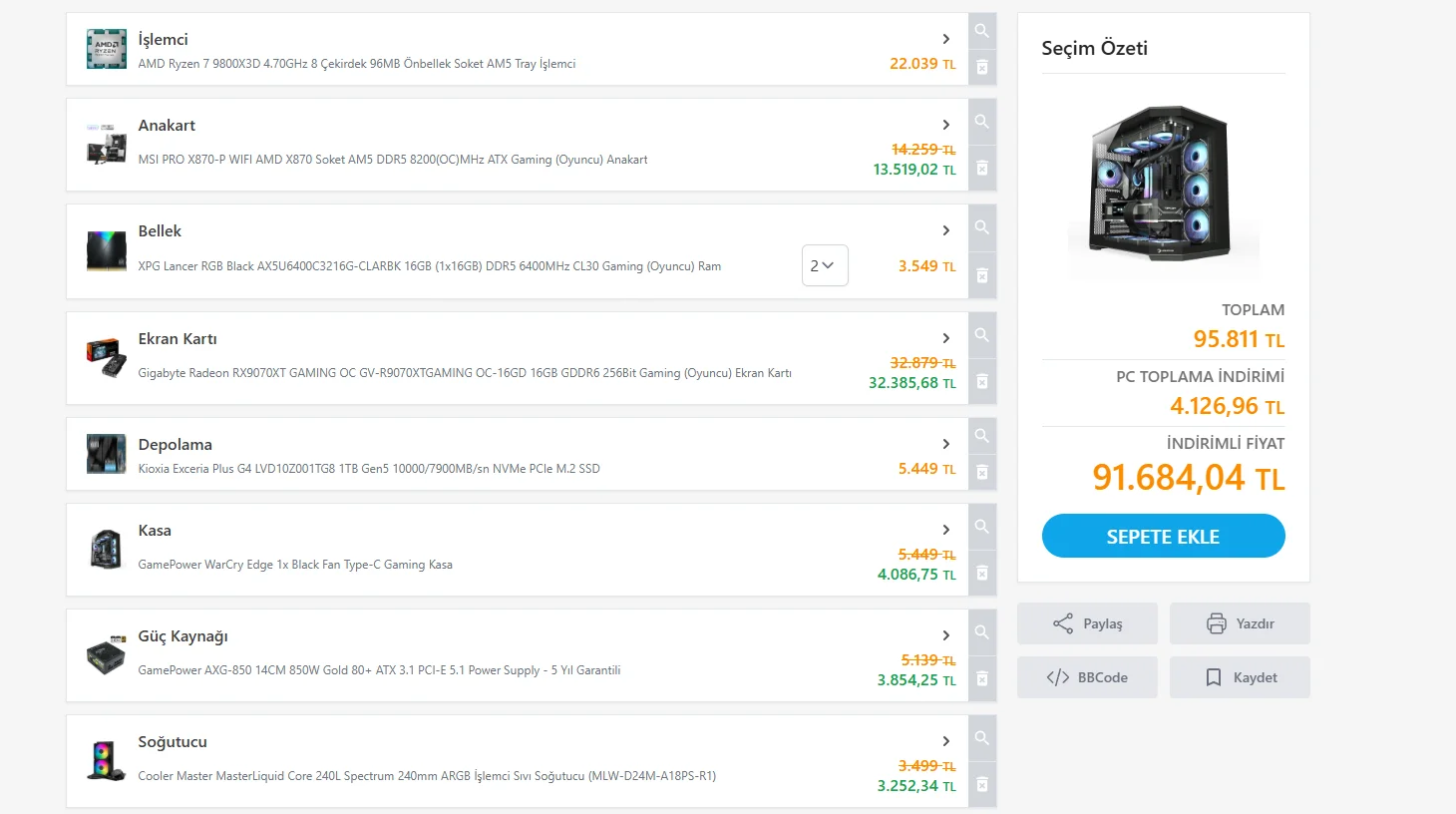Click the 22.039 TL processor price
The height and width of the screenshot is (814, 1456).
[922, 64]
